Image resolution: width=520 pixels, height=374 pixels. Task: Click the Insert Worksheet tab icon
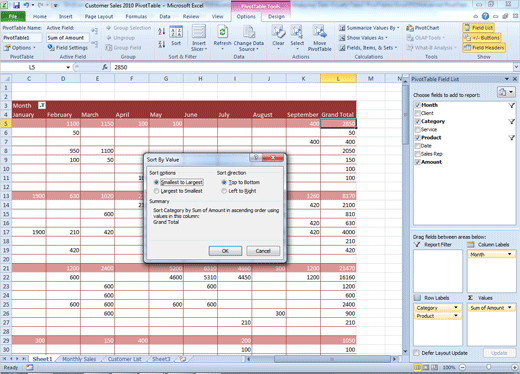(x=182, y=359)
